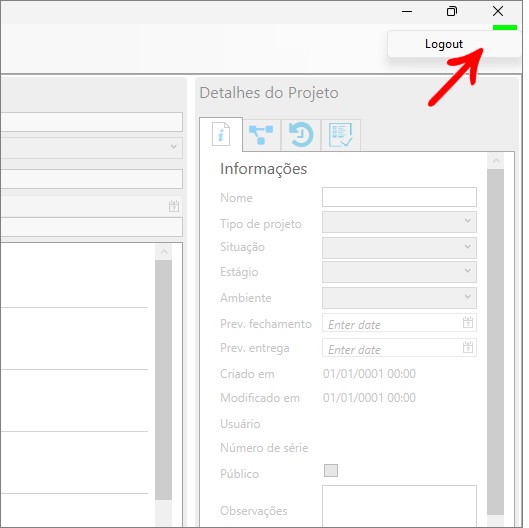This screenshot has height=528, width=529.
Task: Toggle the Público checkbox
Action: 331,470
